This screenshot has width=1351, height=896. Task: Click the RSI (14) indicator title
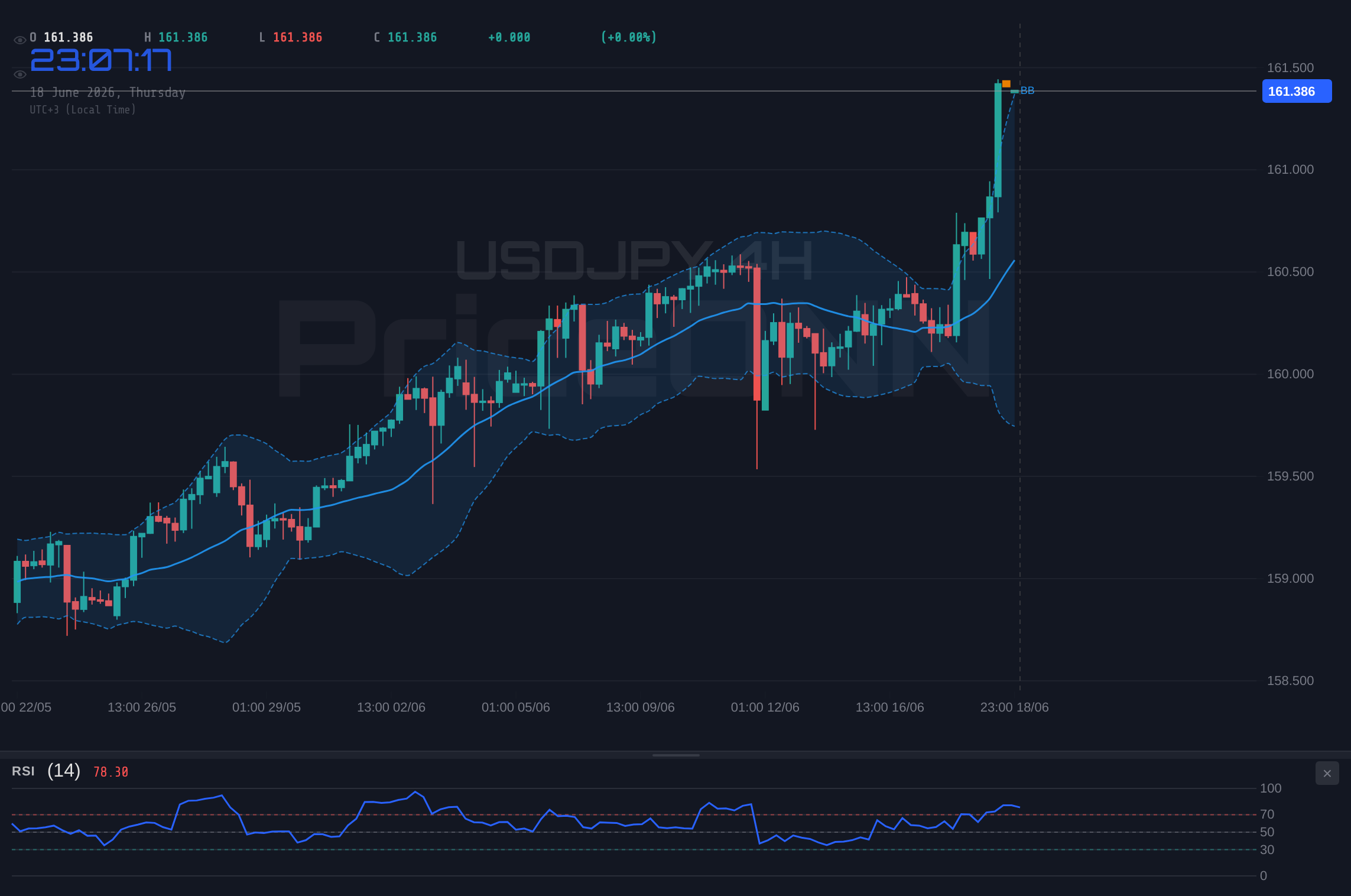coord(46,771)
